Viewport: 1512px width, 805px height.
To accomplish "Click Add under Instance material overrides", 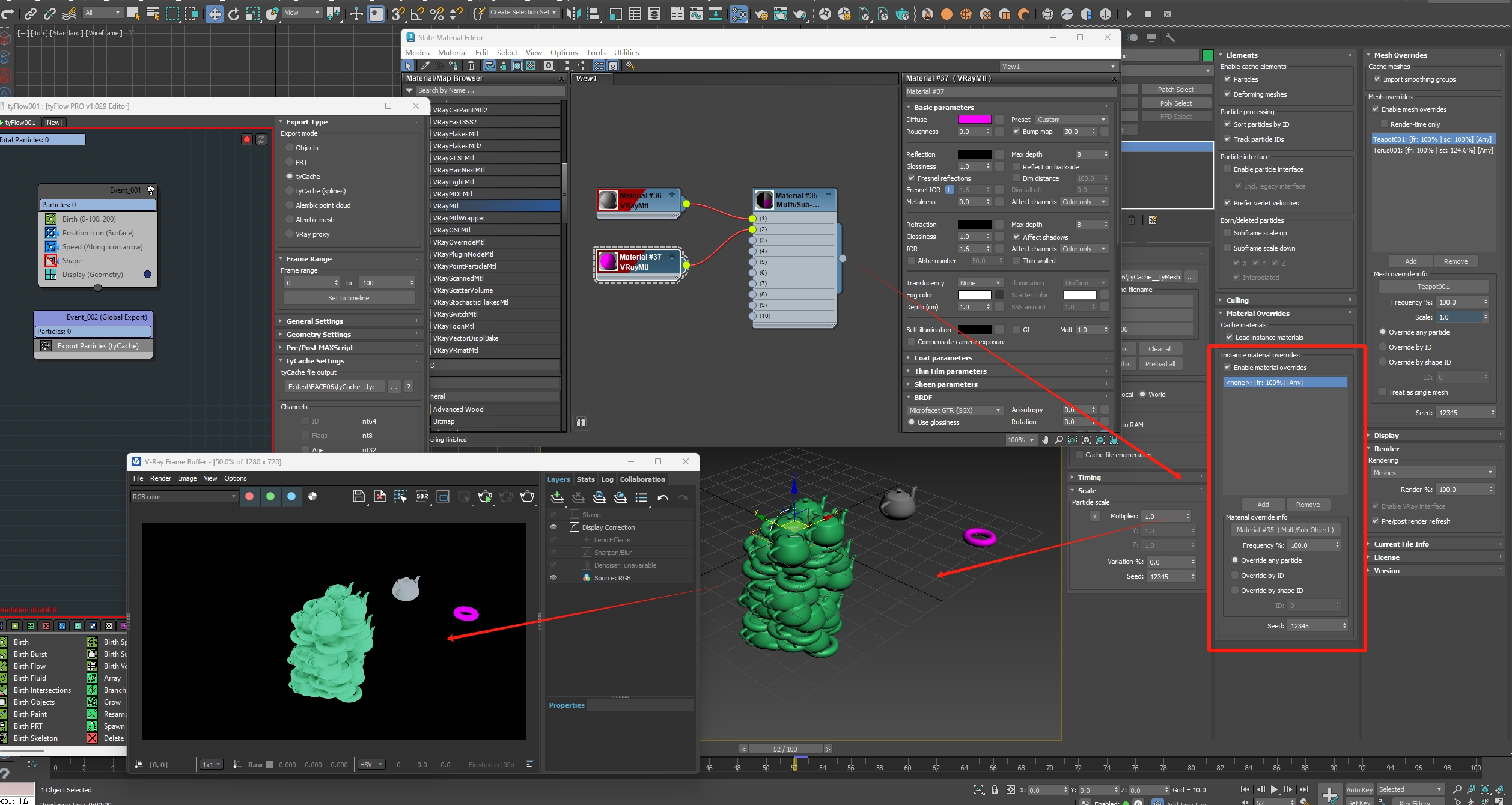I will coord(1263,505).
